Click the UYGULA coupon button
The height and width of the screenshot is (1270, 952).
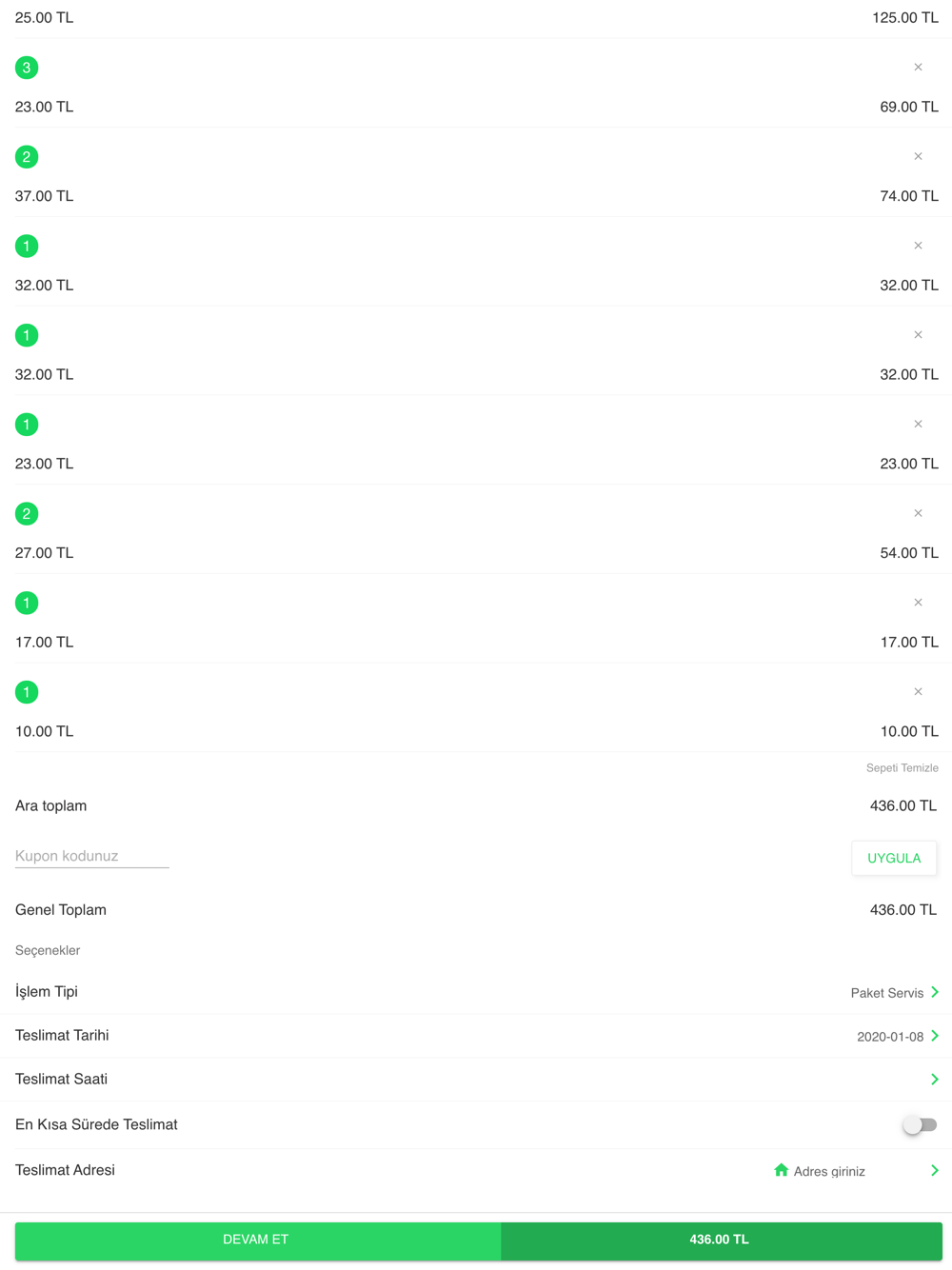coord(894,858)
